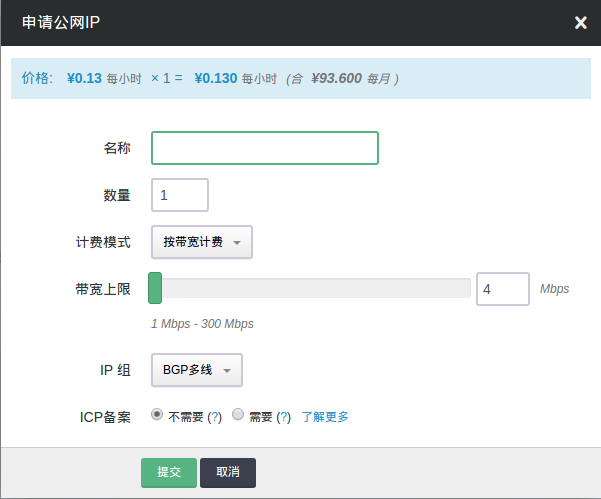
Task: Select the 不需要 ICP备案 radio button
Action: [x=157, y=415]
